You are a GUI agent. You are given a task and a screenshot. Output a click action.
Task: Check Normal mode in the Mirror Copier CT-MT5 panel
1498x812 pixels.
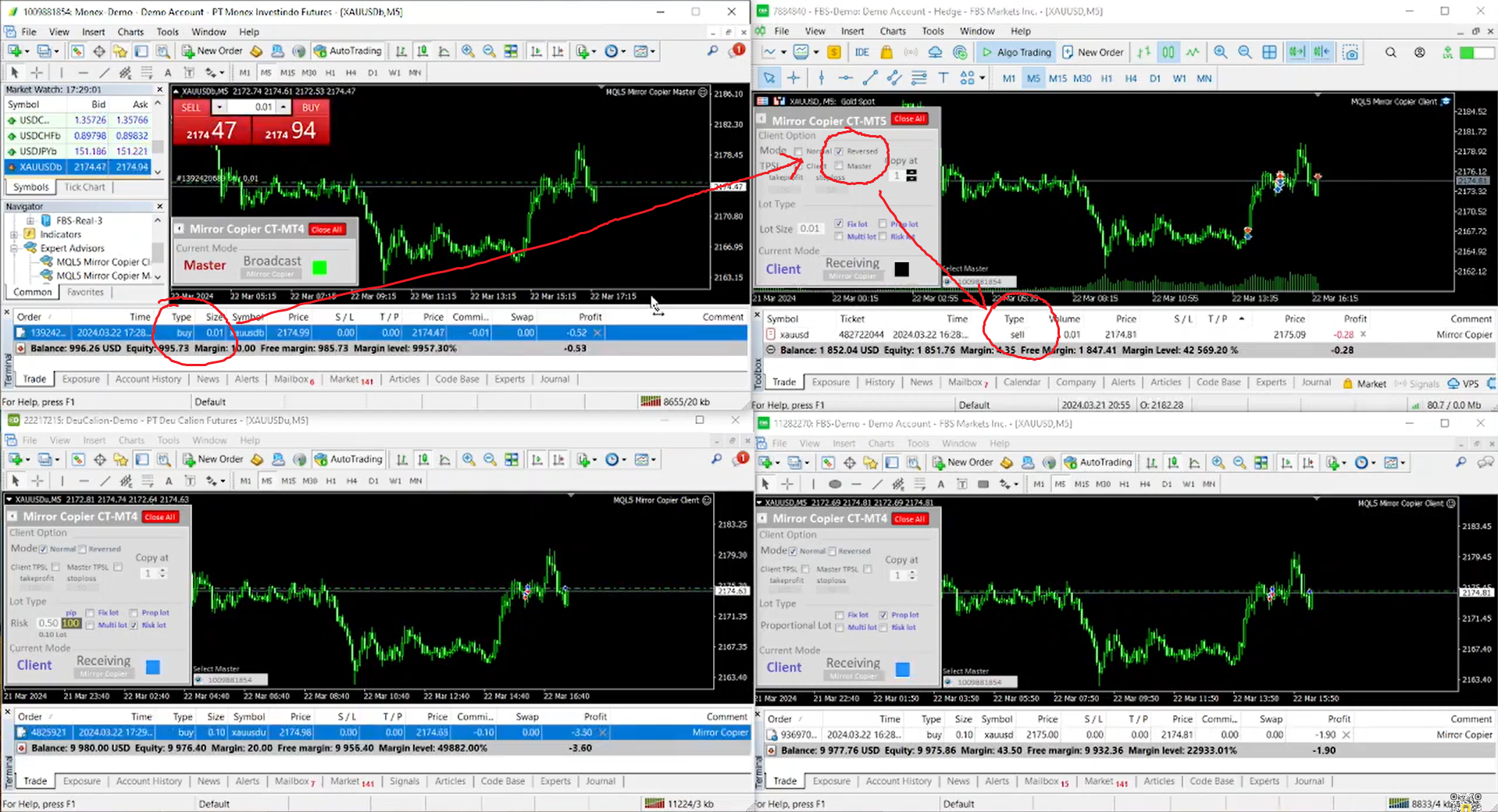tap(798, 151)
